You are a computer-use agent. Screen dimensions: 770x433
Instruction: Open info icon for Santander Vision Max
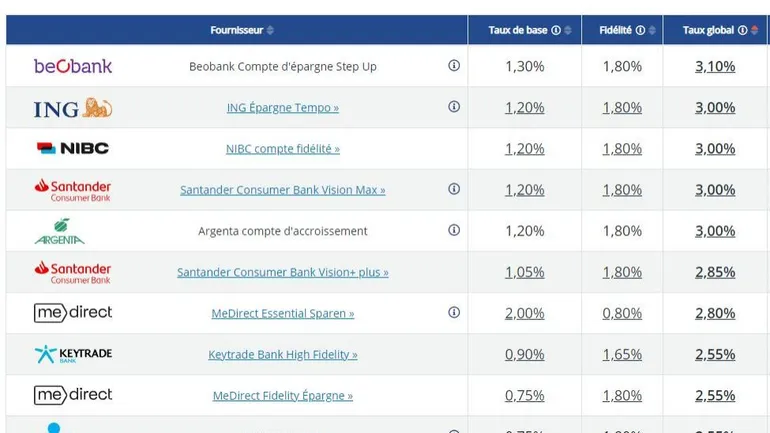click(454, 189)
